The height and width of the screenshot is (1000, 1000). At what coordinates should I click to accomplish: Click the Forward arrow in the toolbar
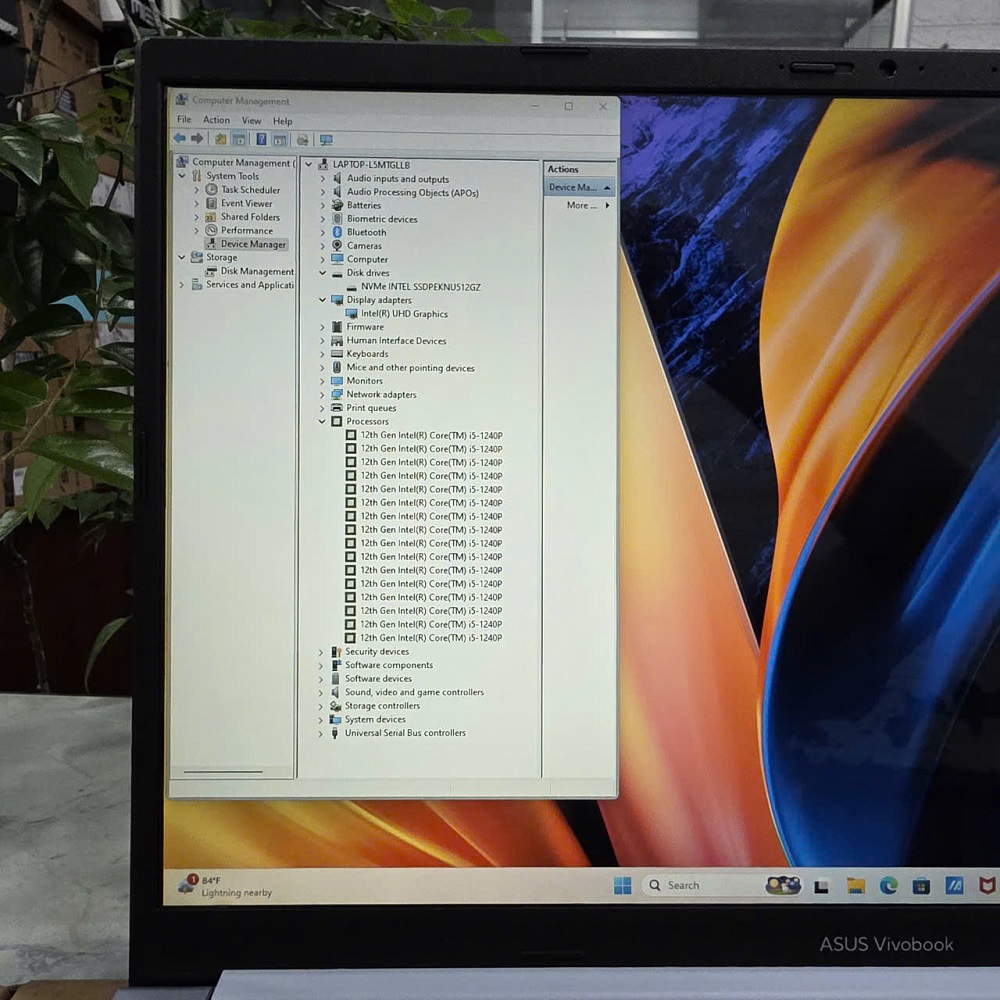197,138
